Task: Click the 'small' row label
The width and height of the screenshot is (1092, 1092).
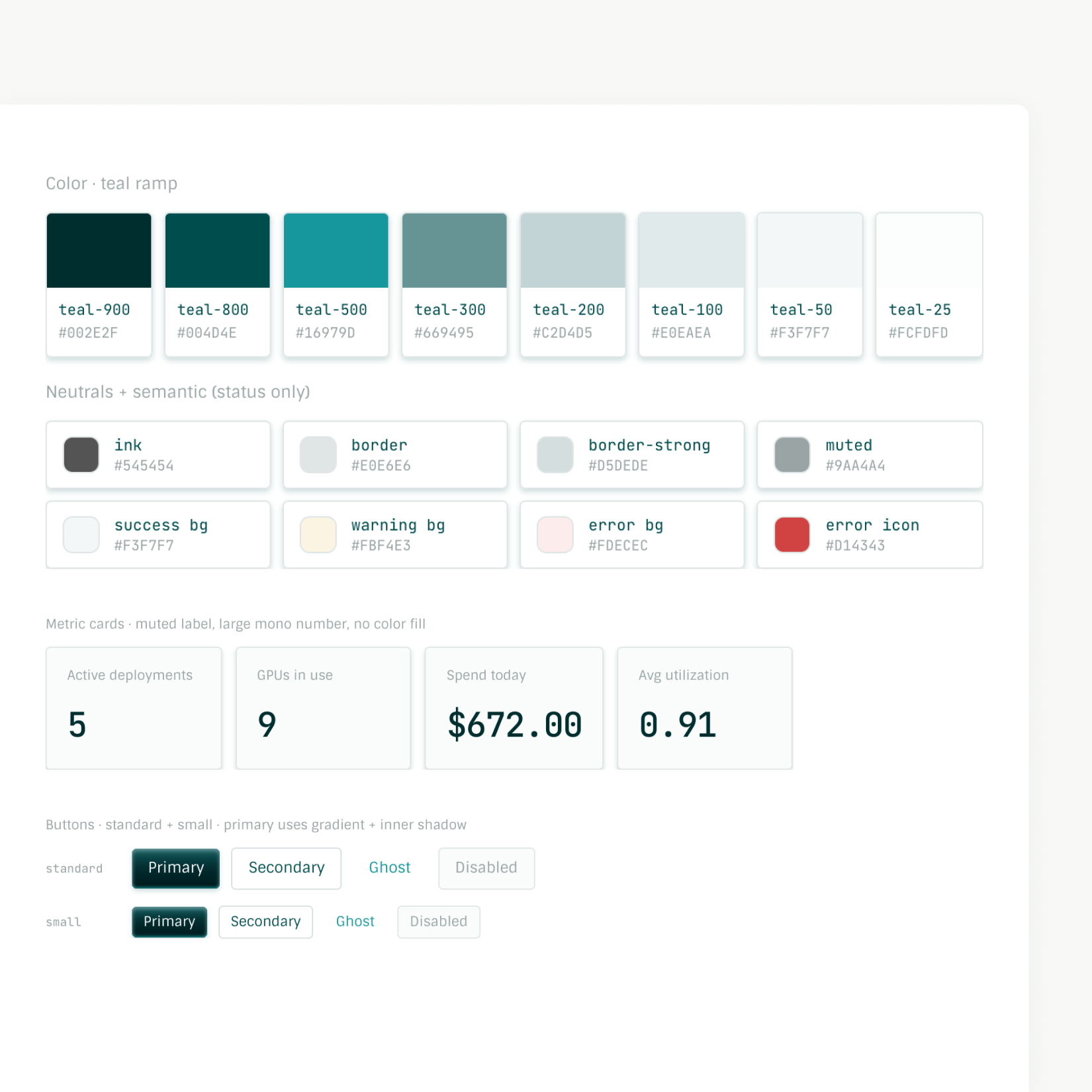Action: coord(64,922)
